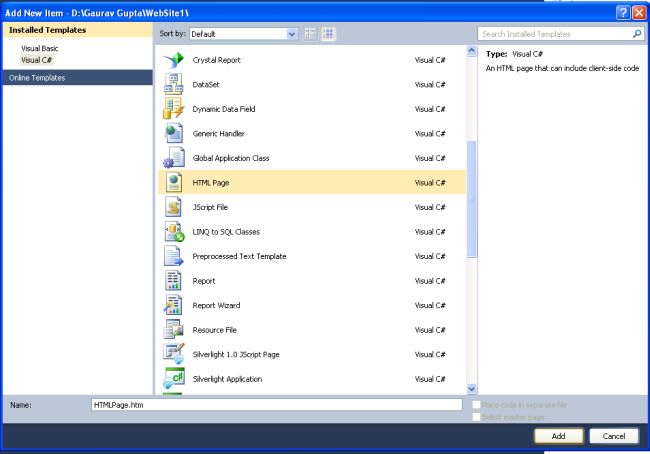This screenshot has height=454, width=650.
Task: Select Visual C# language node
Action: [36, 60]
